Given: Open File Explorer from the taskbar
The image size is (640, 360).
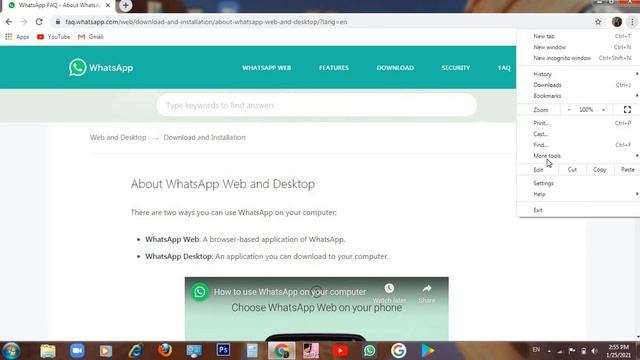Looking at the screenshot, I should tap(48, 351).
